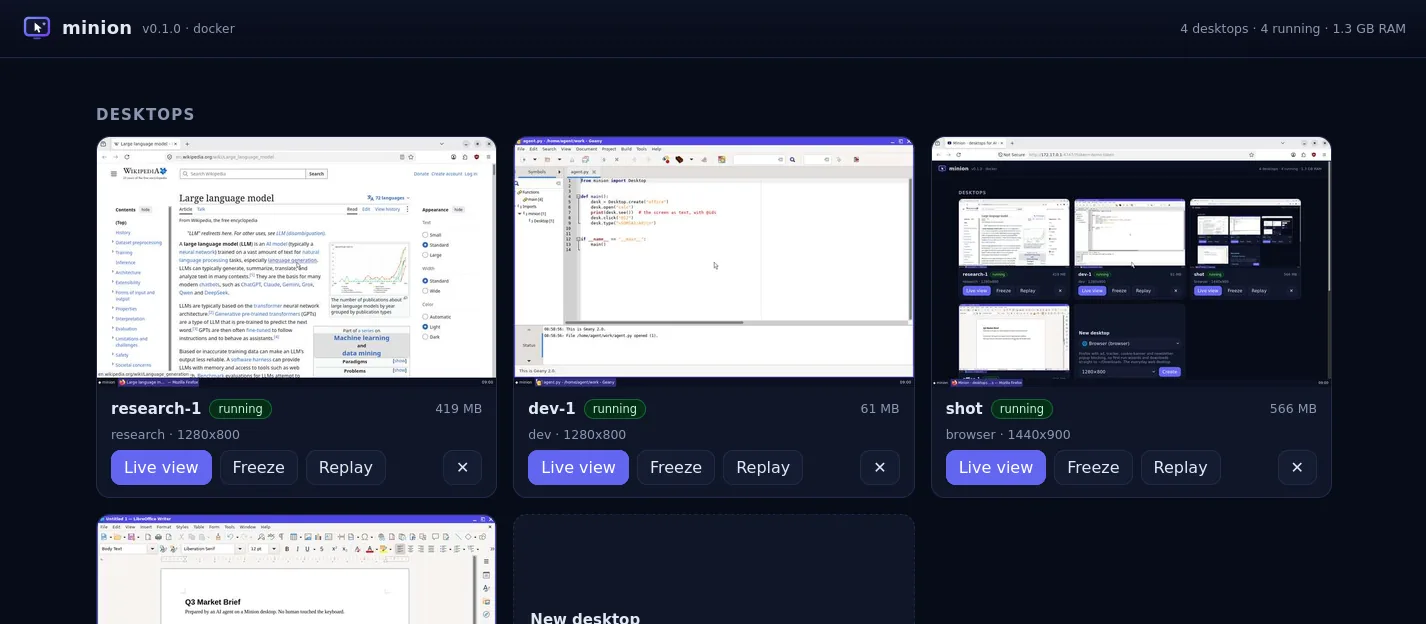This screenshot has width=1426, height=624.
Task: Select the Standard width radio in the research-1 preview
Action: tap(425, 281)
